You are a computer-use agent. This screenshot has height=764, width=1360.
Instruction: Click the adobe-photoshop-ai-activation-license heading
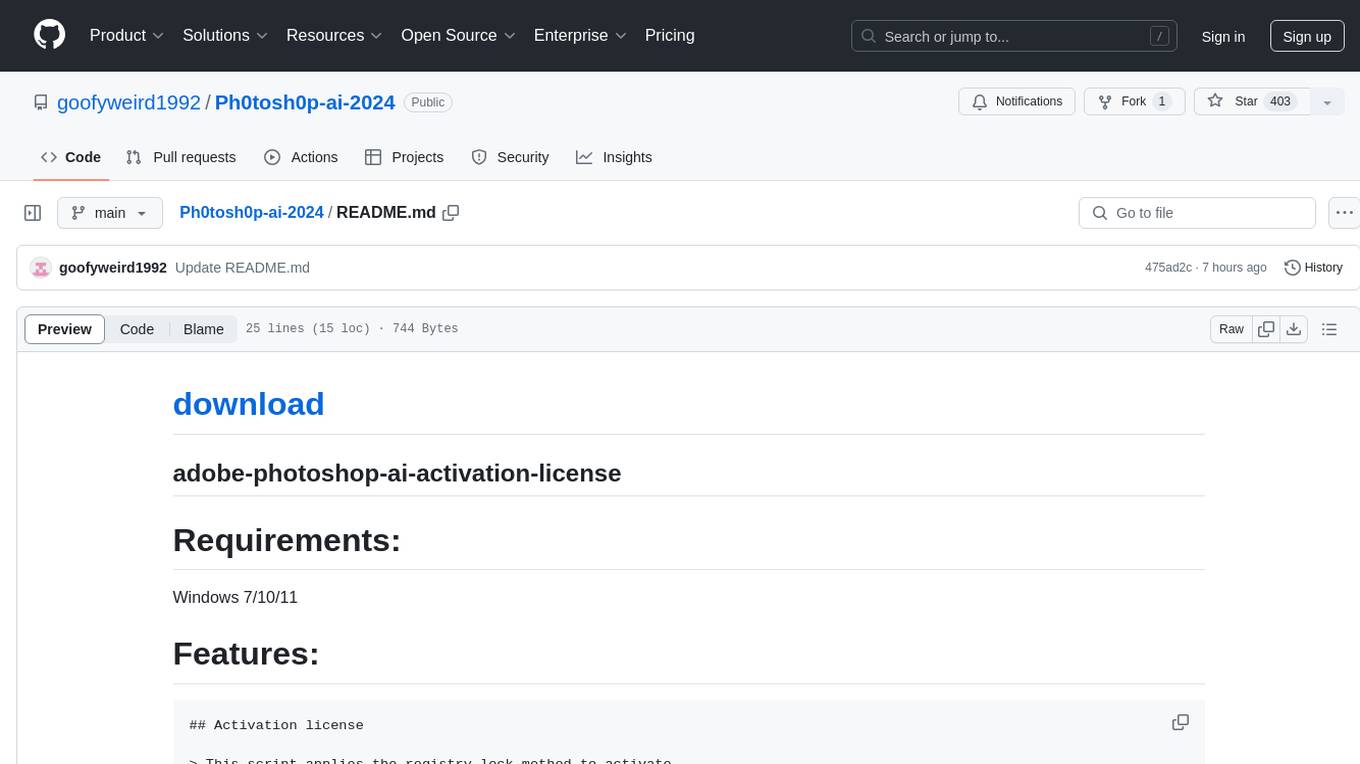coord(397,473)
